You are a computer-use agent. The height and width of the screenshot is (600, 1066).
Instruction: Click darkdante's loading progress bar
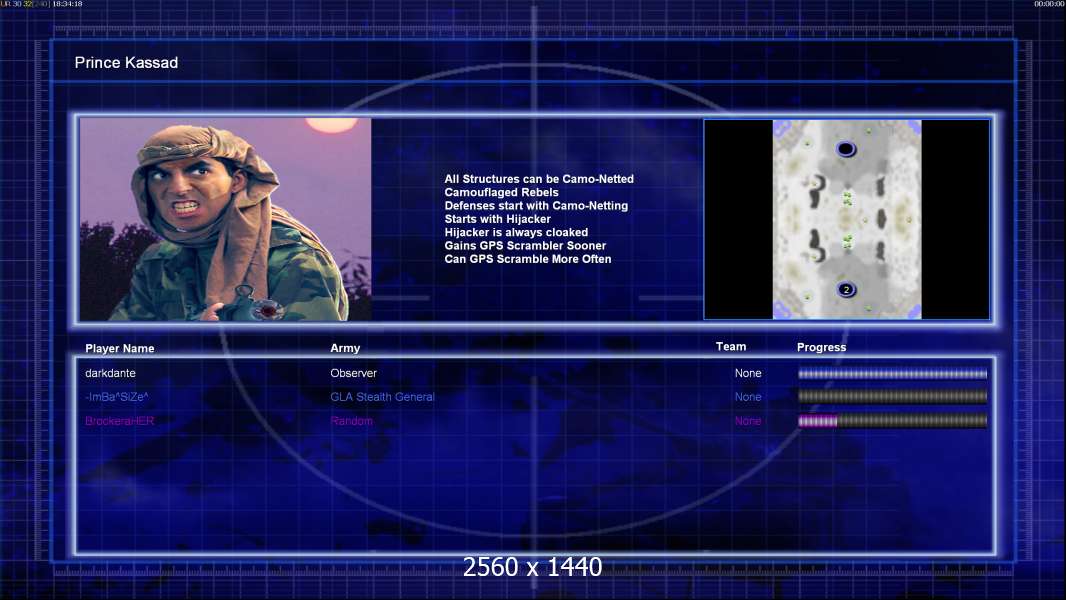tap(893, 373)
